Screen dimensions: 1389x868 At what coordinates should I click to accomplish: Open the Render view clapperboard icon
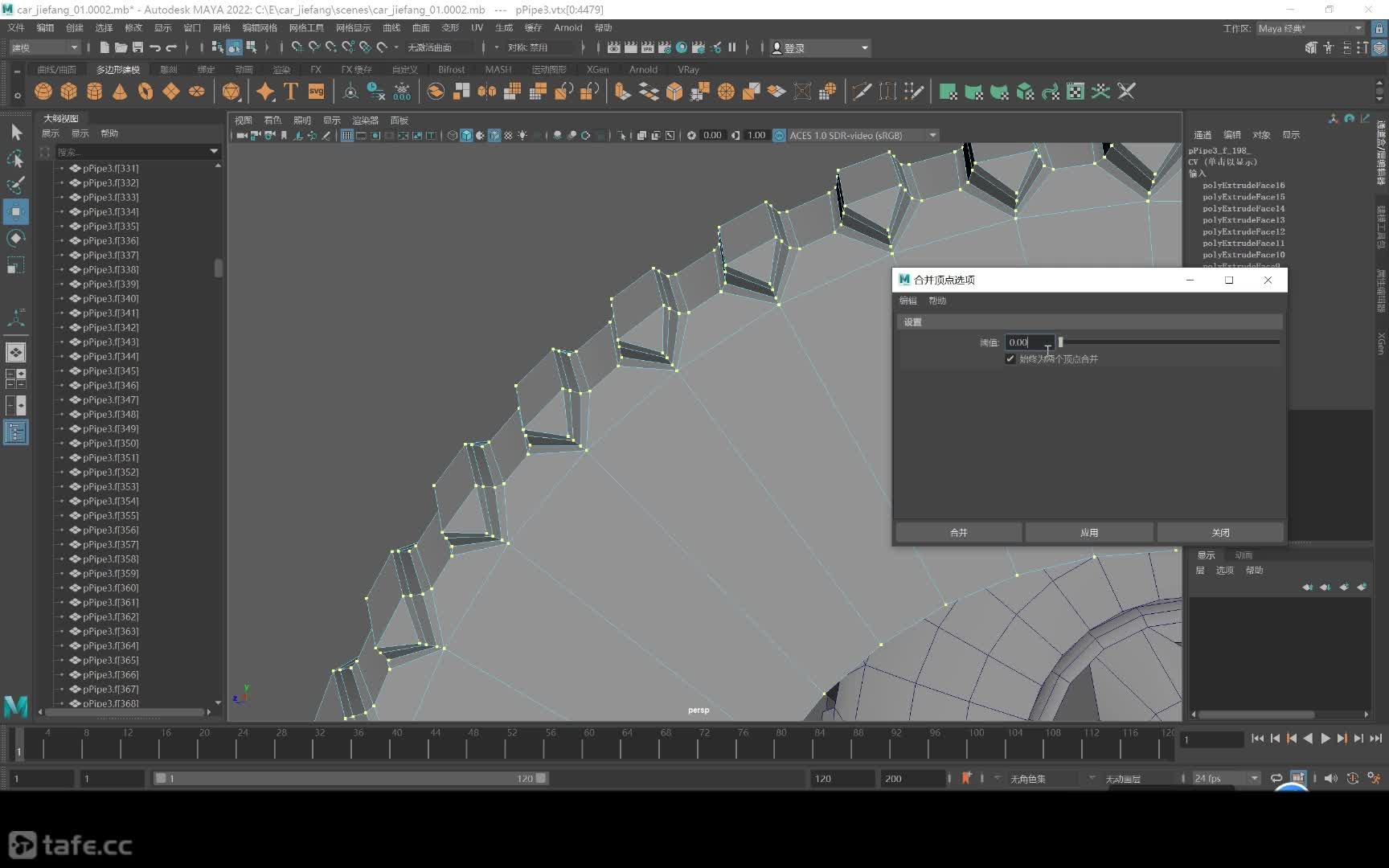pos(613,47)
